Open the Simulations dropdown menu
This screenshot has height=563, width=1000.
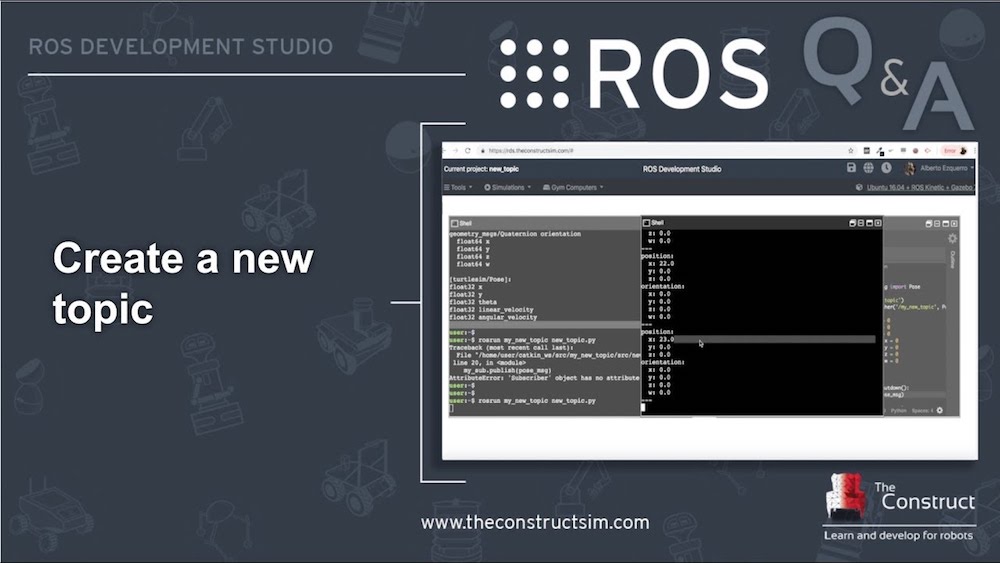coord(507,187)
